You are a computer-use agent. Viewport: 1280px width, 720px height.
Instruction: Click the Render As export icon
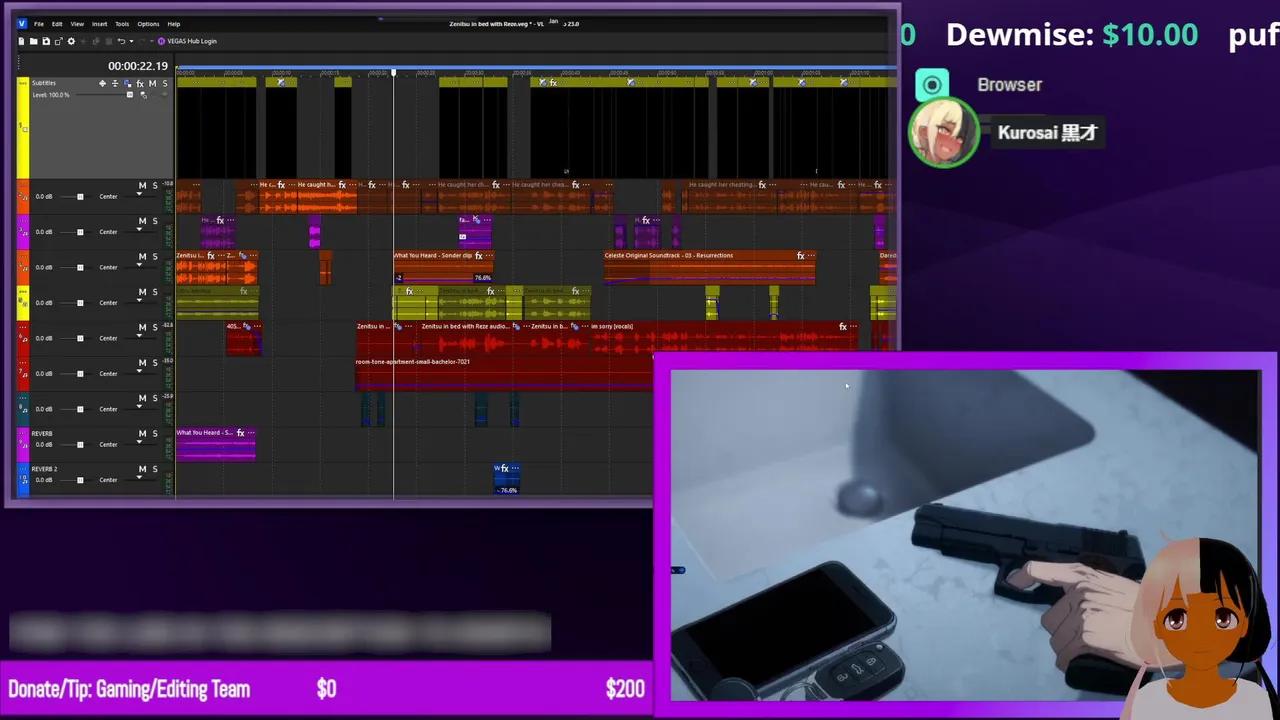pyautogui.click(x=58, y=41)
